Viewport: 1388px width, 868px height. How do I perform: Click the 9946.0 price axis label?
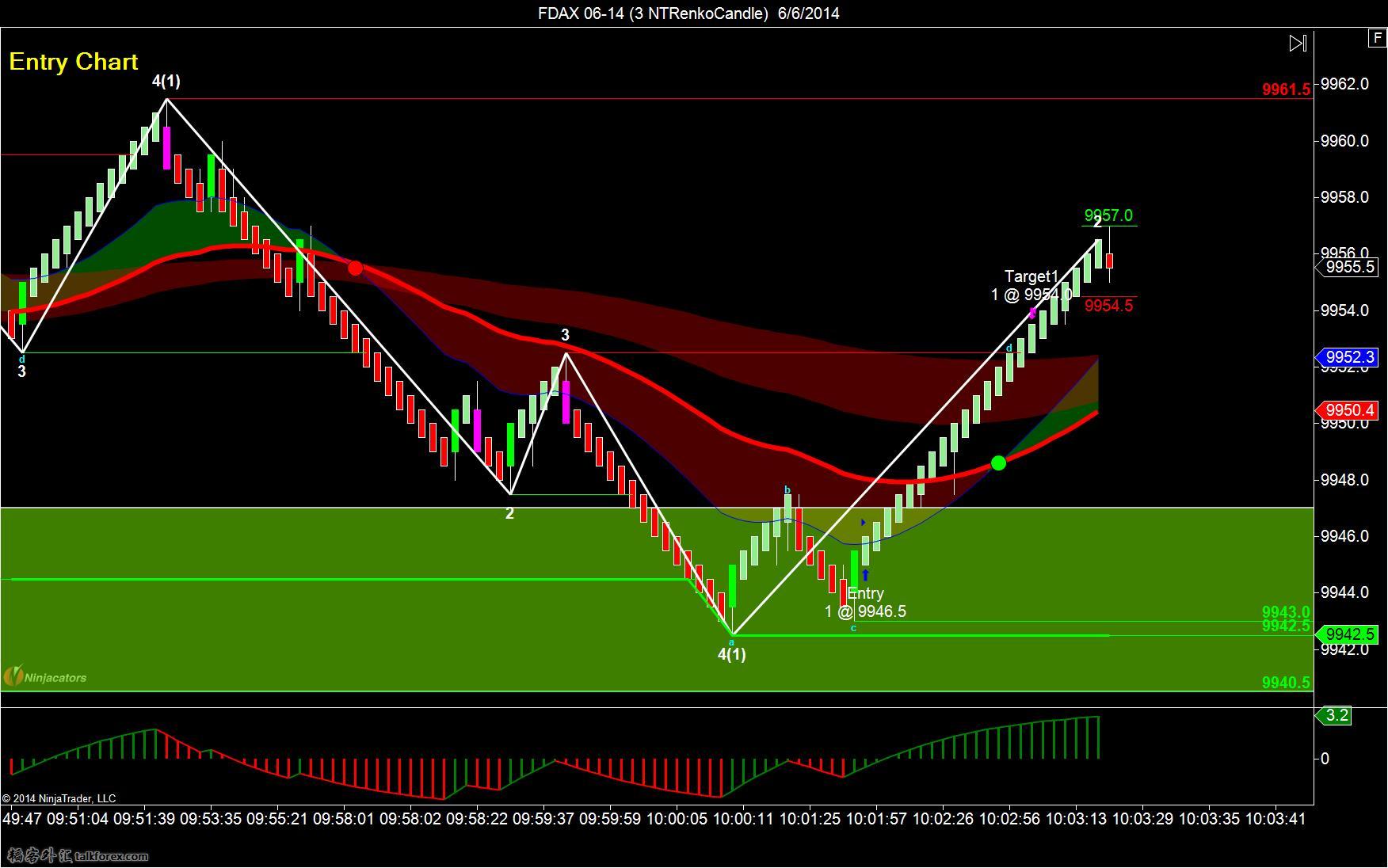tap(1344, 536)
